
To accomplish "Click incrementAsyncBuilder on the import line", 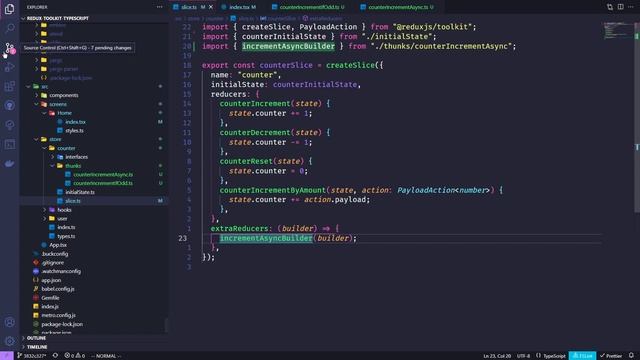I will (x=288, y=46).
